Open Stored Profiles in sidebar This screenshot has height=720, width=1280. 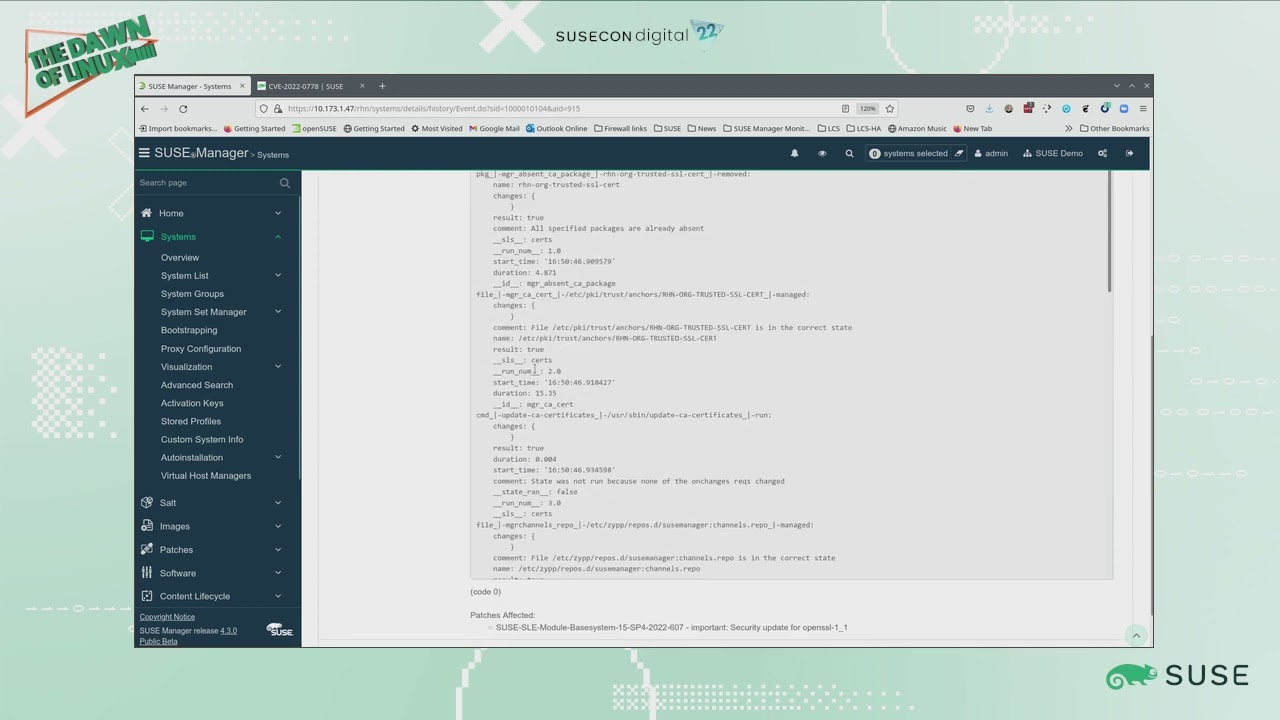pos(191,421)
